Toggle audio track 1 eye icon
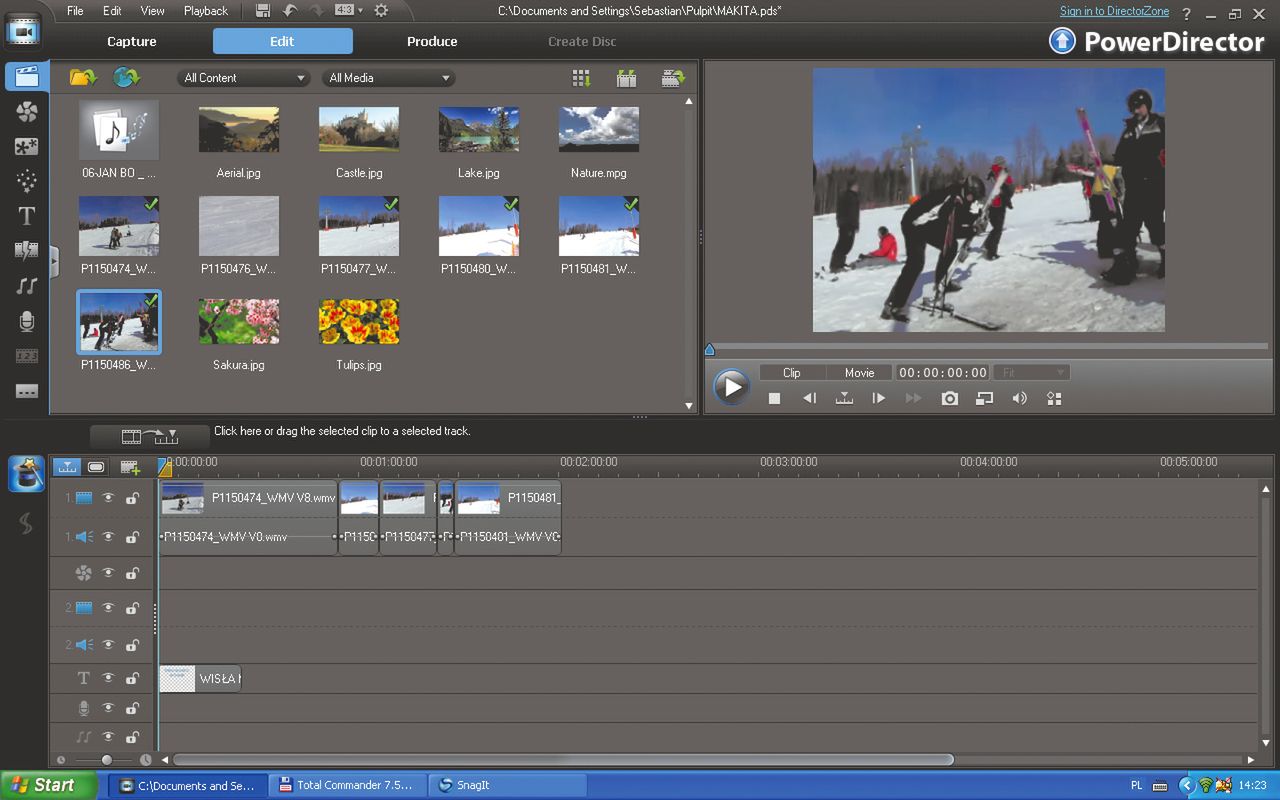 (x=108, y=537)
